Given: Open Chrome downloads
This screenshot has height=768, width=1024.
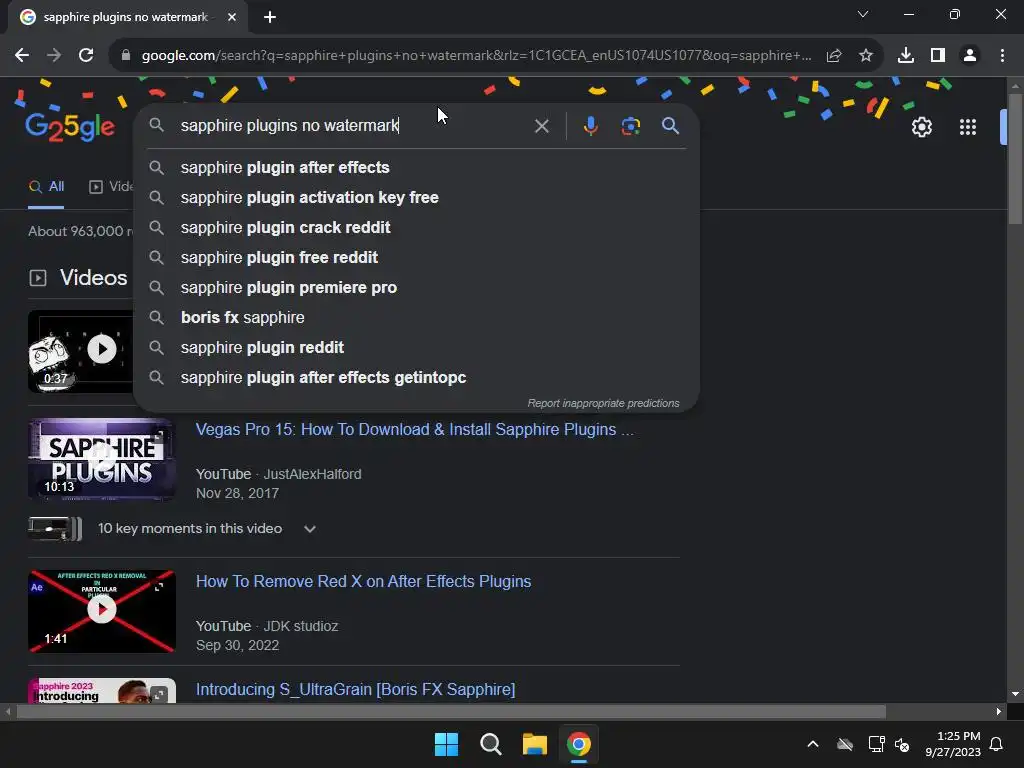Looking at the screenshot, I should (x=906, y=56).
